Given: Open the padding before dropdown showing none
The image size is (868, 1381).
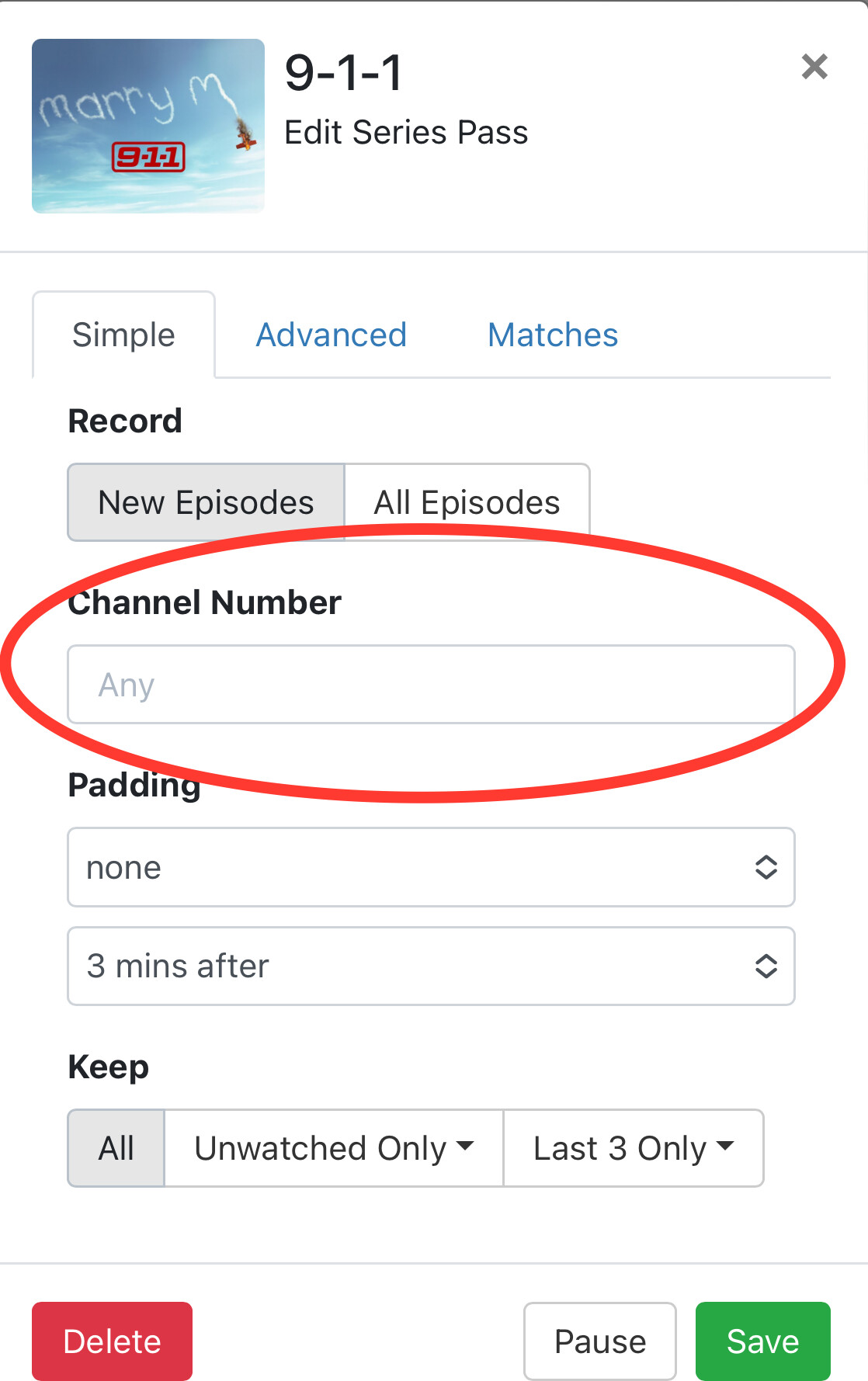Looking at the screenshot, I should pyautogui.click(x=431, y=867).
